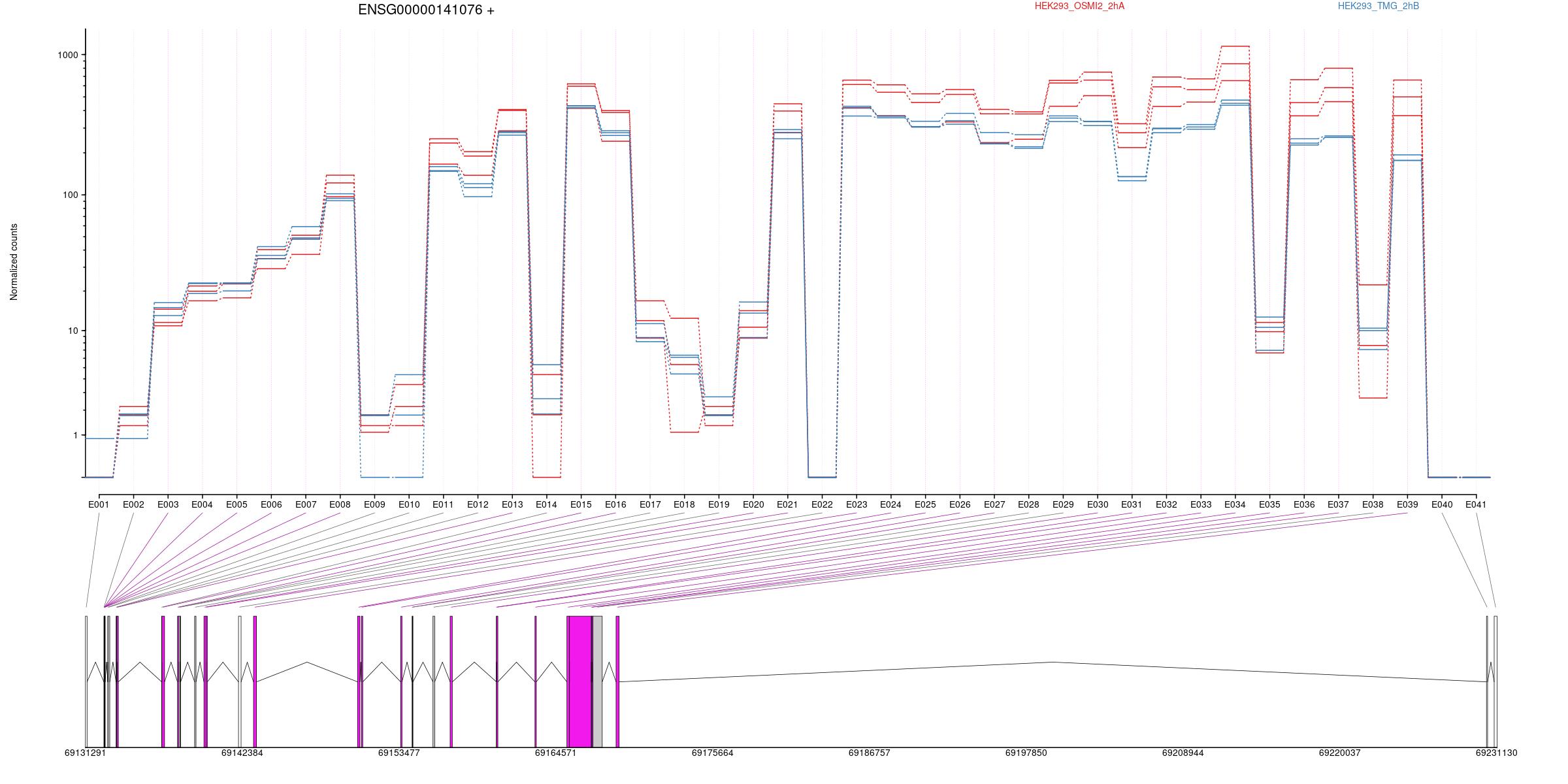Viewport: 1568px width, 784px height.
Task: Select exon label E029
Action: (1063, 504)
